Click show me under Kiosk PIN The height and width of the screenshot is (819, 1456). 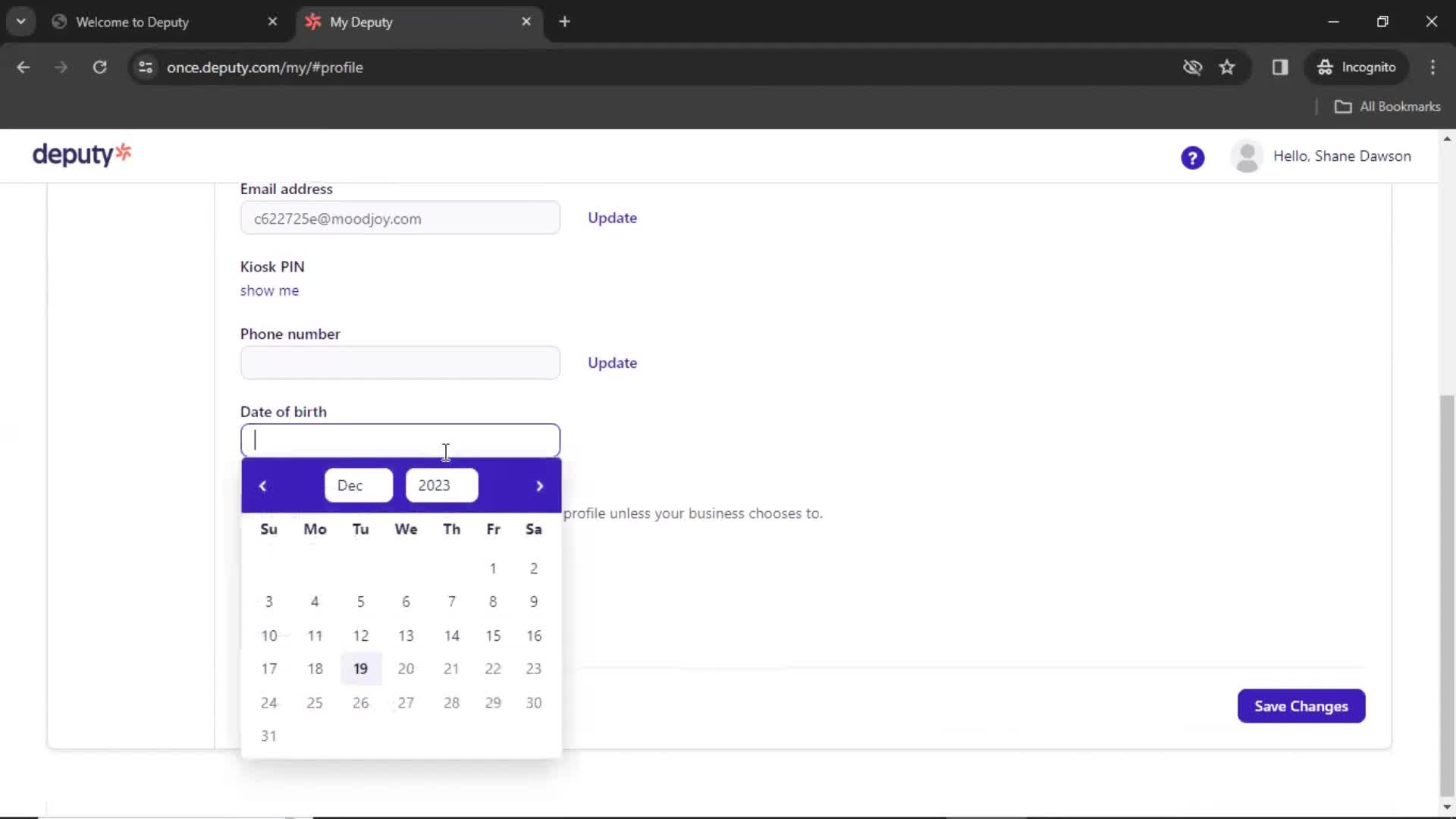[270, 290]
